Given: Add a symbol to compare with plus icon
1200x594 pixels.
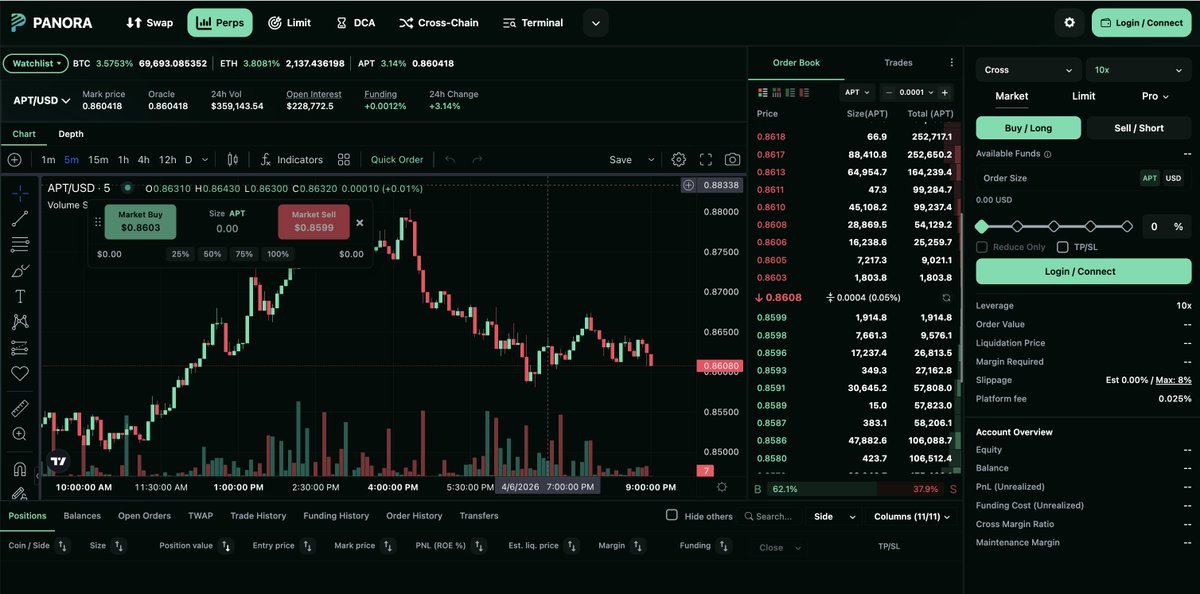Looking at the screenshot, I should (14, 160).
